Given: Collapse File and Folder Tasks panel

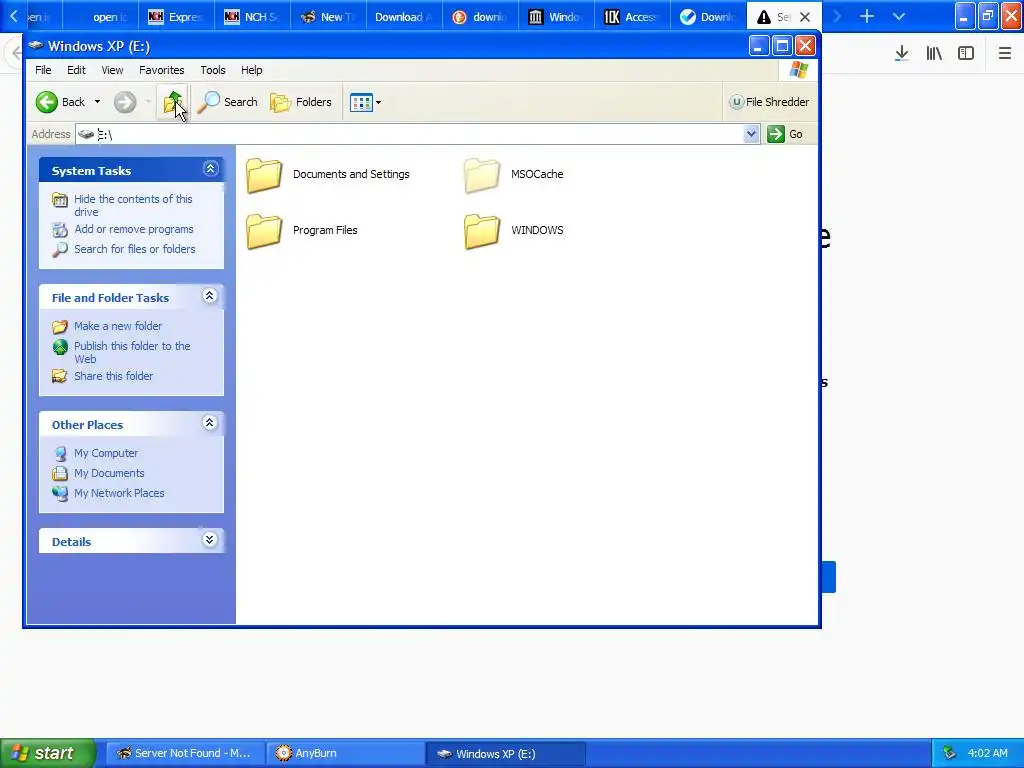Looking at the screenshot, I should click(210, 296).
